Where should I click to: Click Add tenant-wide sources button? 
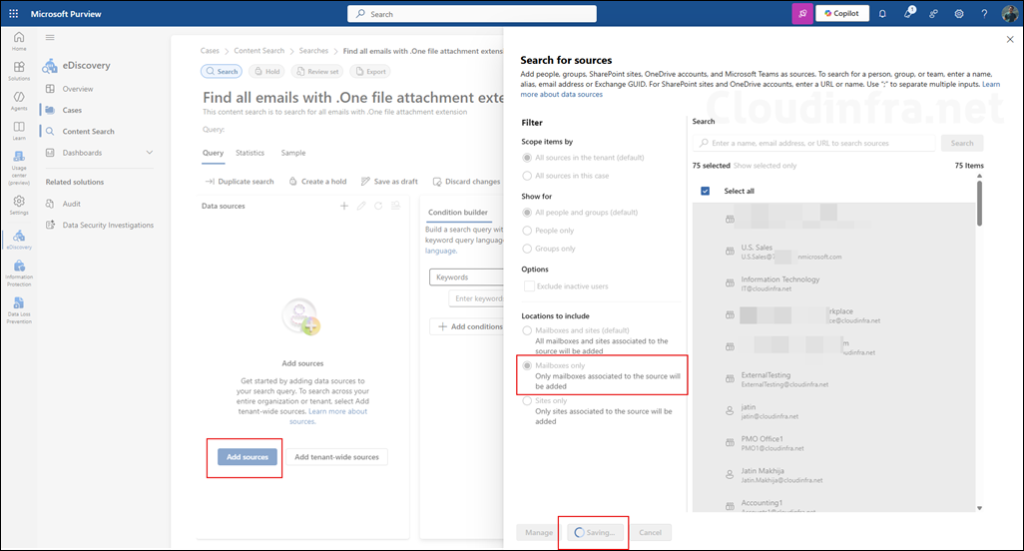coord(336,457)
